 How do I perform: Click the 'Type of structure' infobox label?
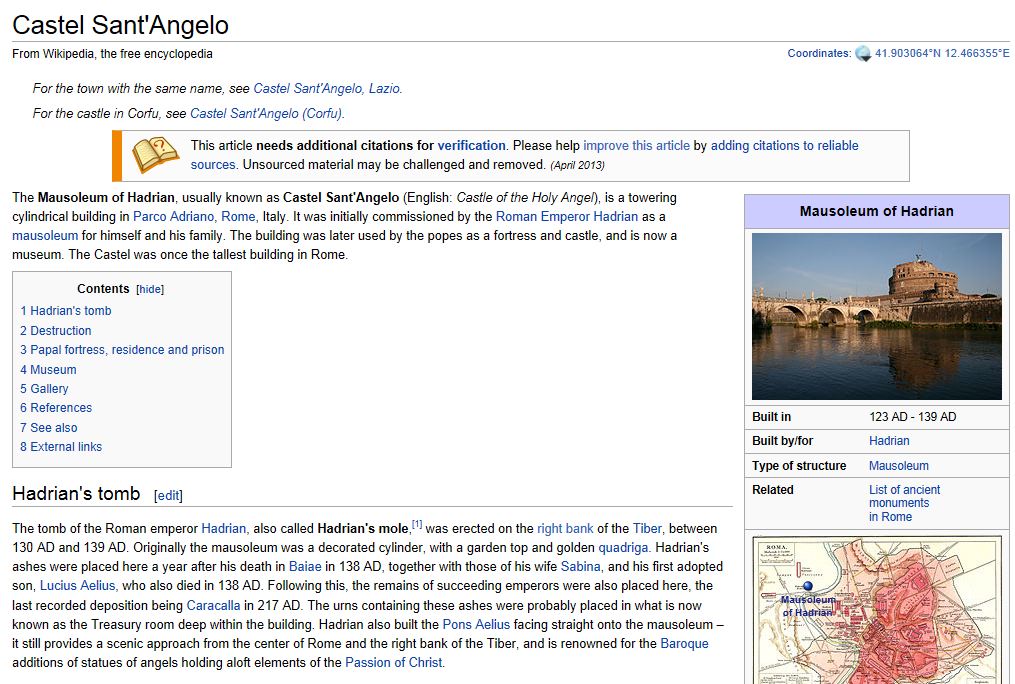(x=799, y=466)
